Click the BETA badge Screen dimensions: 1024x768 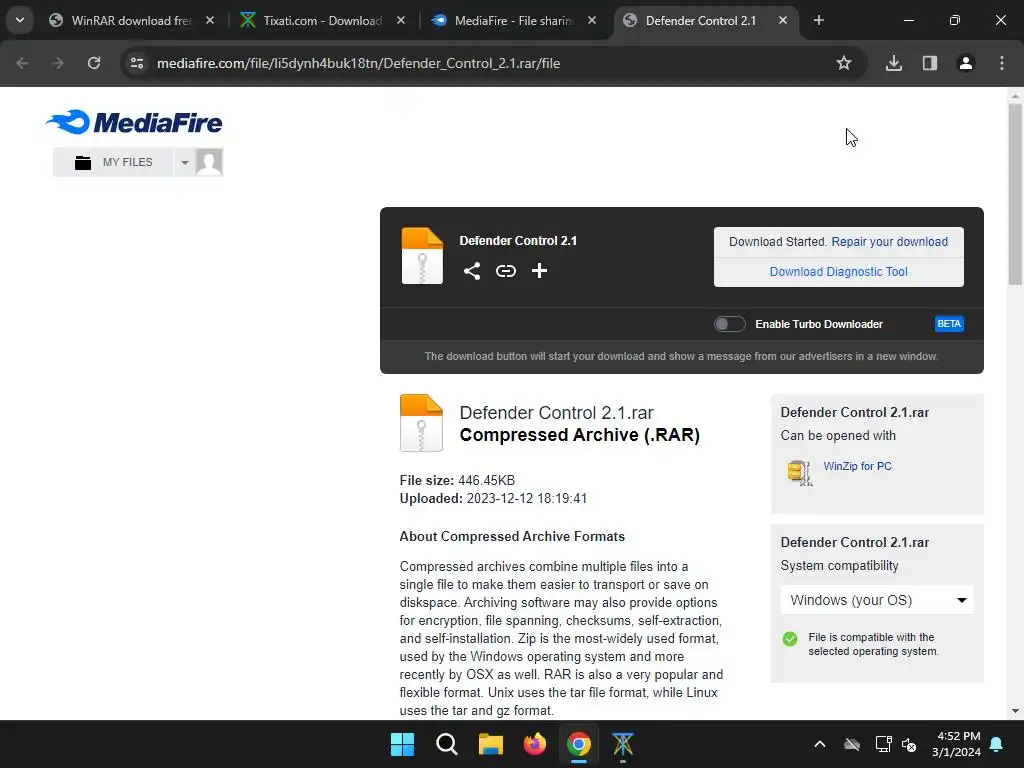(x=949, y=324)
